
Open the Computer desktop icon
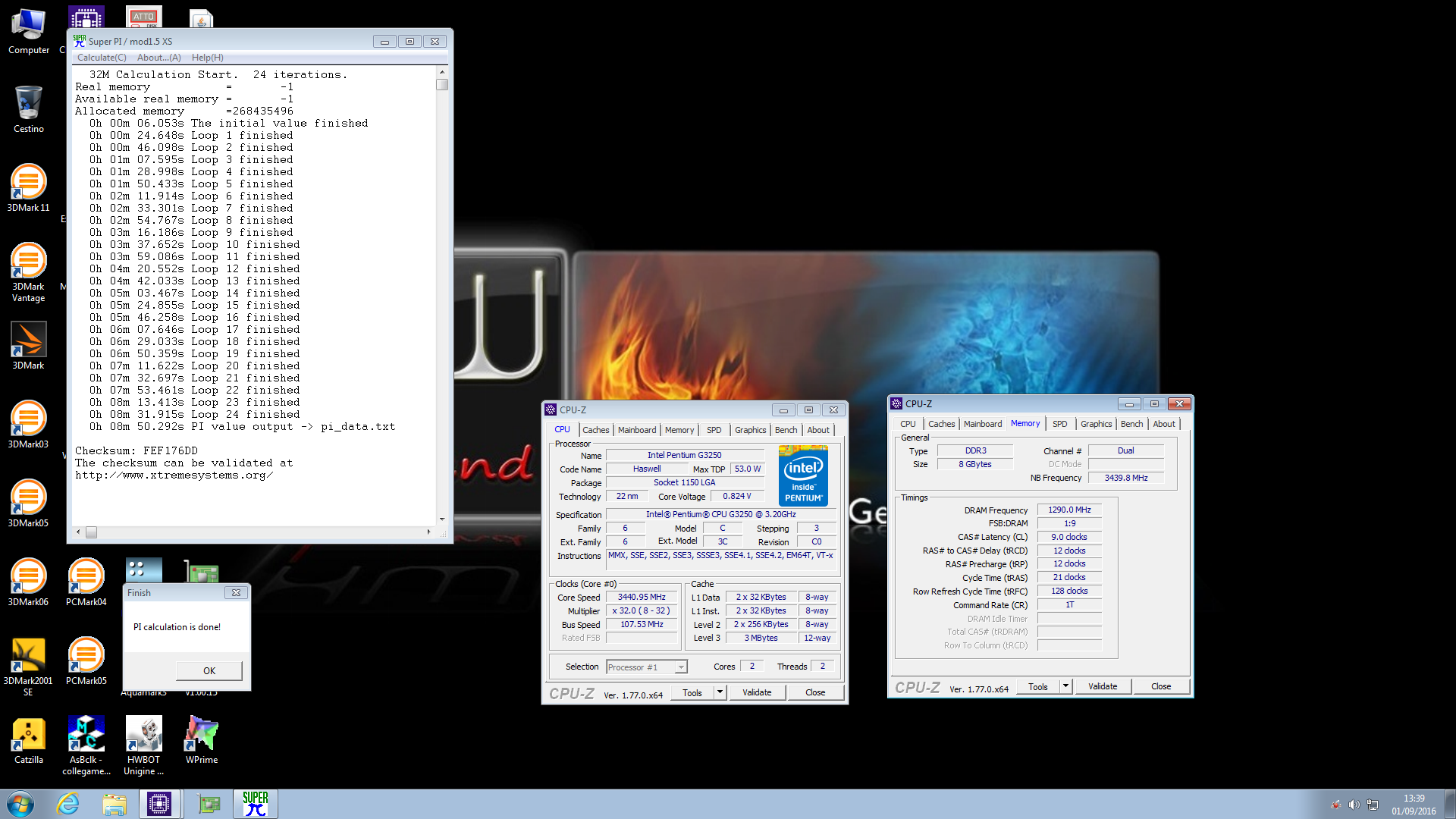(x=29, y=32)
